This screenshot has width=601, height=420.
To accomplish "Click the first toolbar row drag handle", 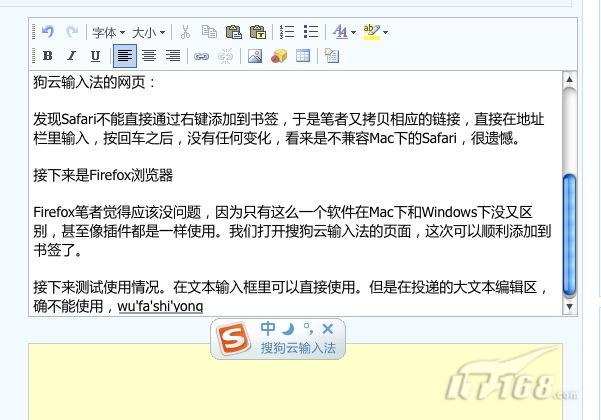I will [34, 32].
